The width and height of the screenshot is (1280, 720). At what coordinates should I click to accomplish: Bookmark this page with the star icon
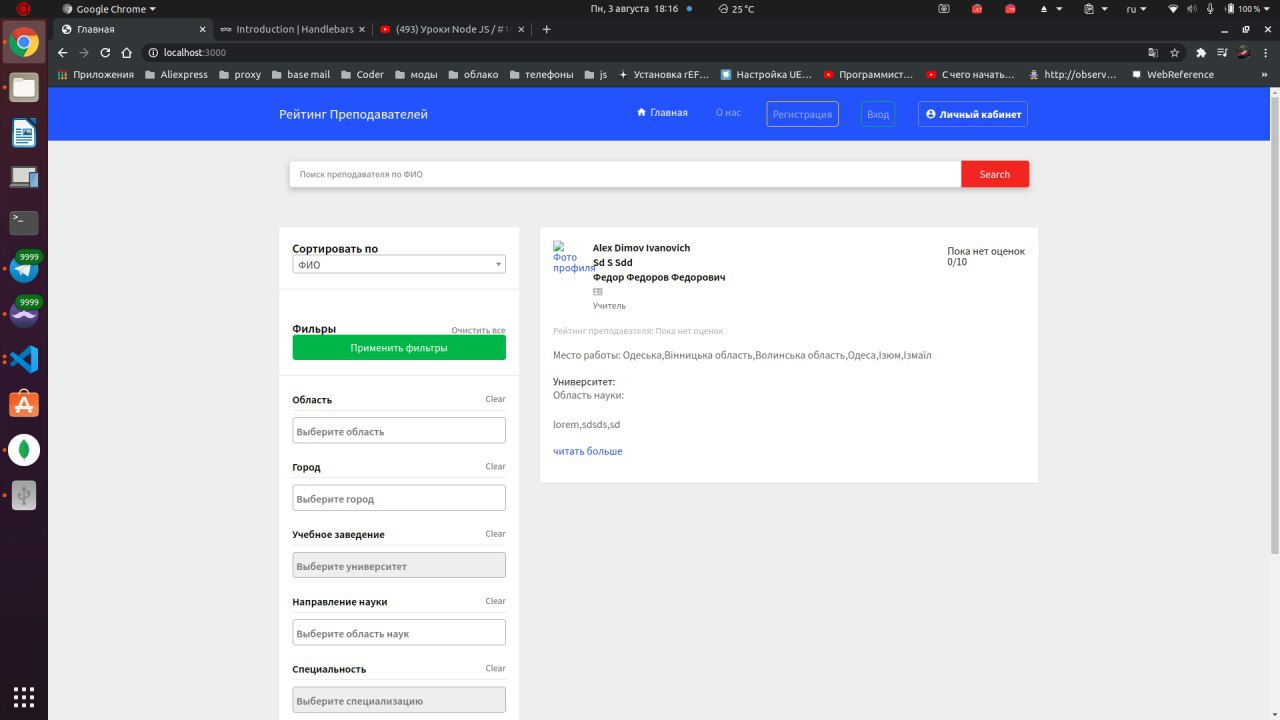pos(1175,53)
